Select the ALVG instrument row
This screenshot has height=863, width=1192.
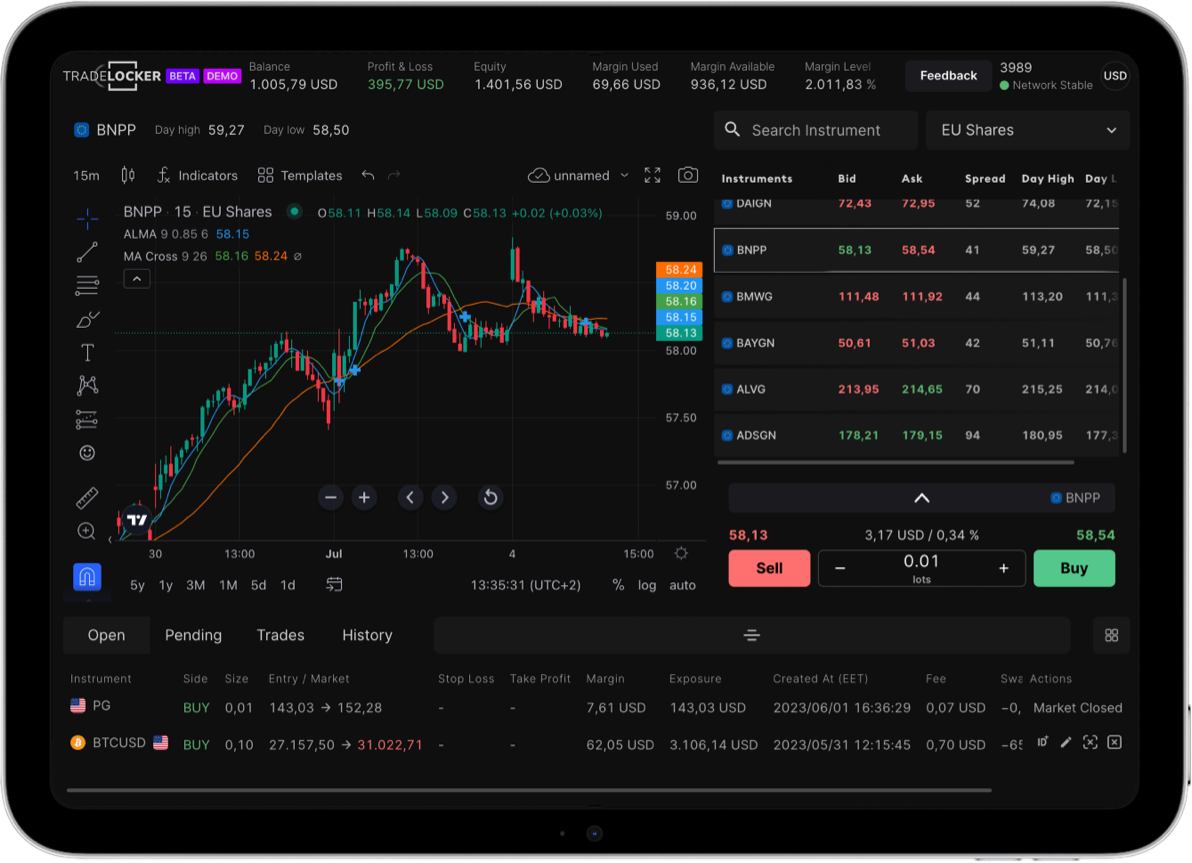(917, 389)
